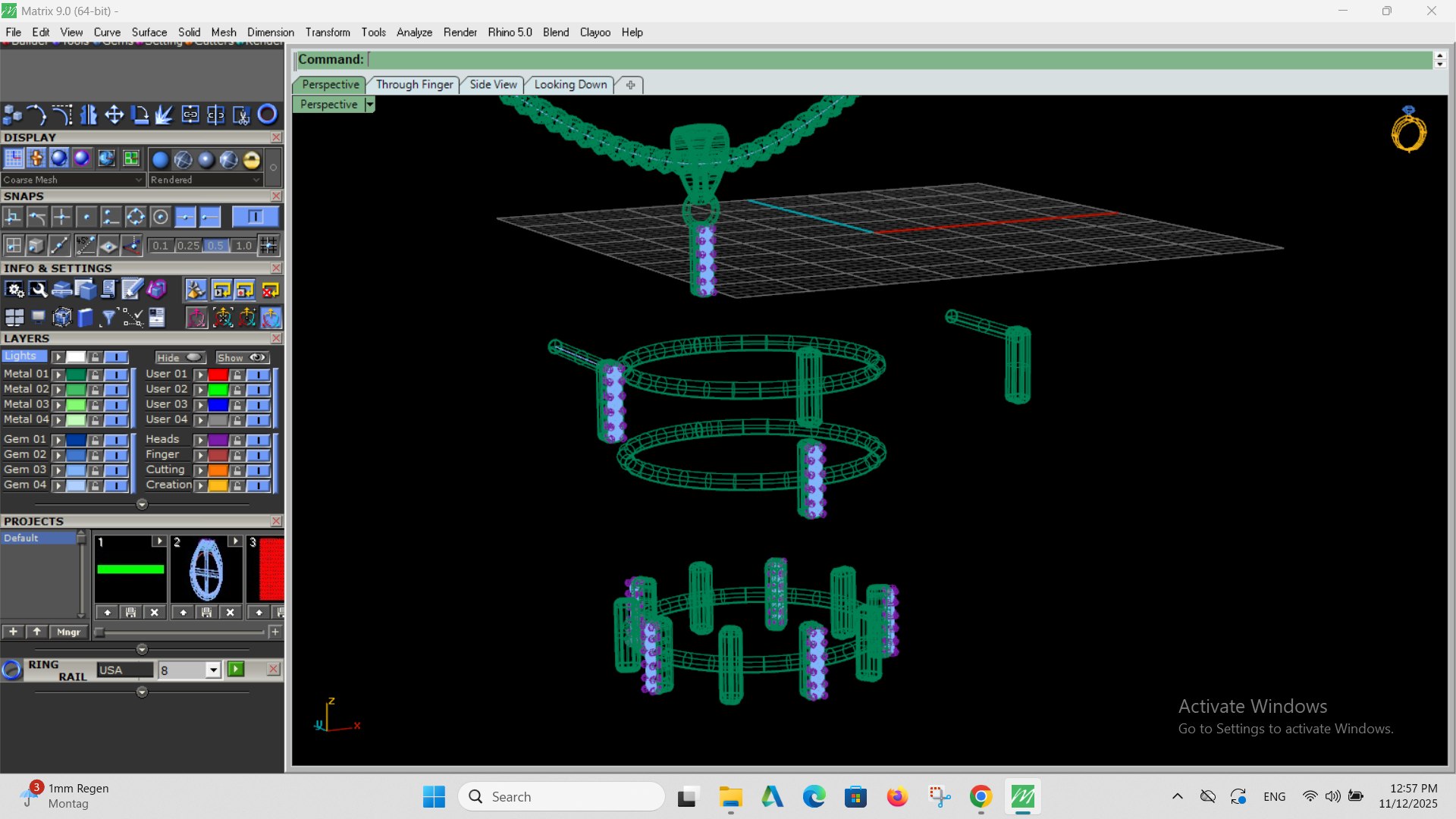Open File Explorer from the taskbar

pos(730,797)
